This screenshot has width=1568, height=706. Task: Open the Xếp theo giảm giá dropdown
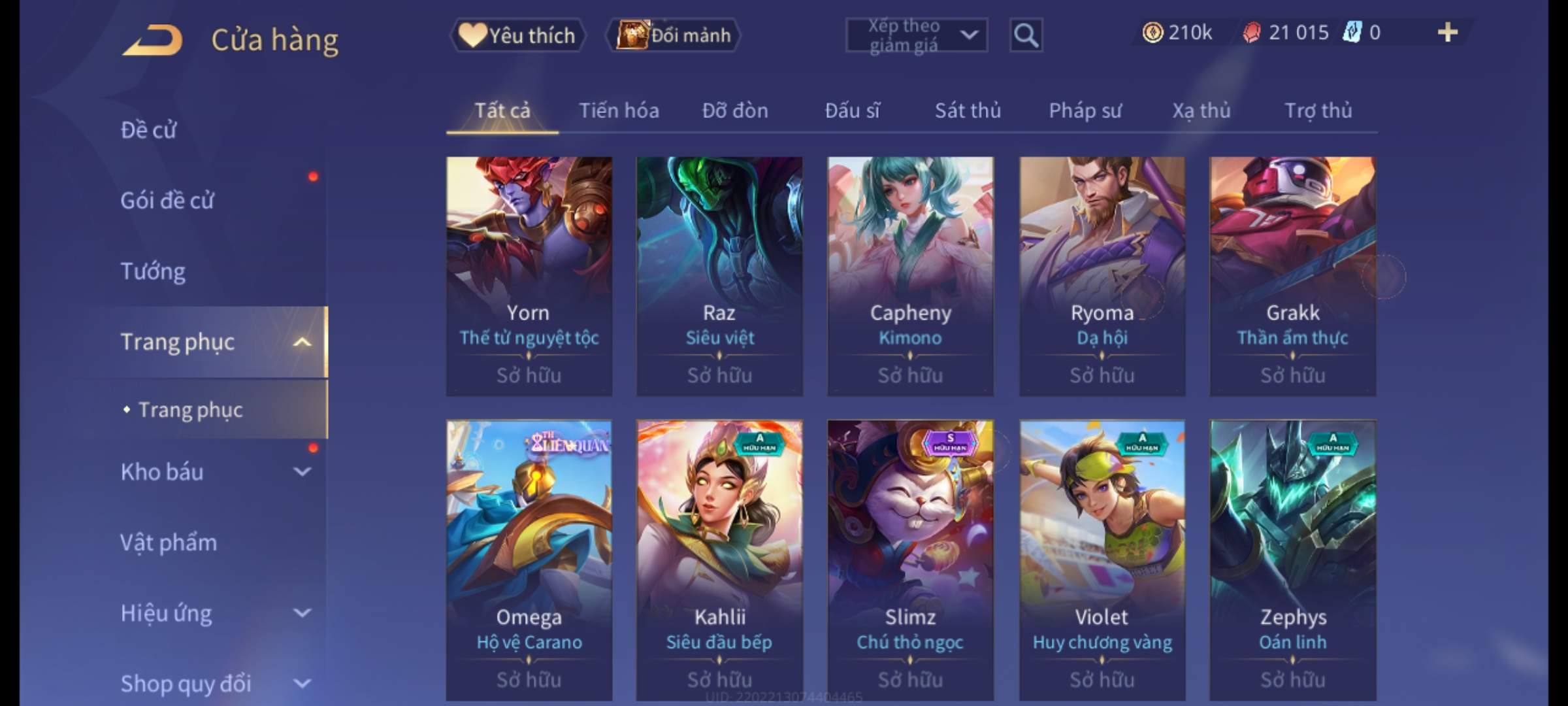click(x=917, y=35)
